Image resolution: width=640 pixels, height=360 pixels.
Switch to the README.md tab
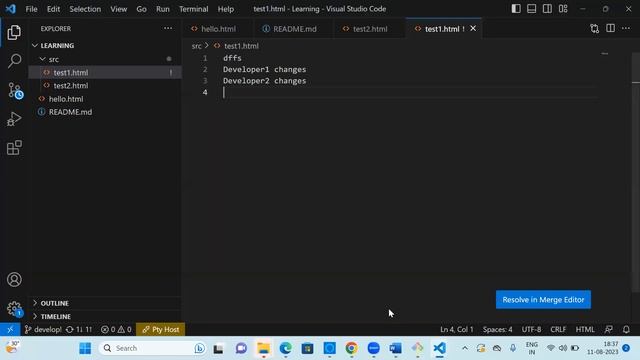(294, 29)
